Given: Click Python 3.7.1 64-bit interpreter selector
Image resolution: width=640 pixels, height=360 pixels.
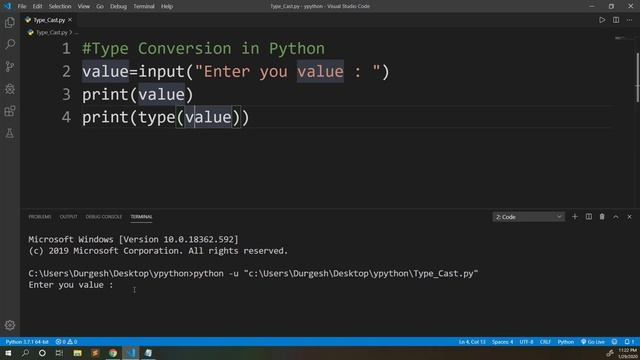Looking at the screenshot, I should point(27,342).
